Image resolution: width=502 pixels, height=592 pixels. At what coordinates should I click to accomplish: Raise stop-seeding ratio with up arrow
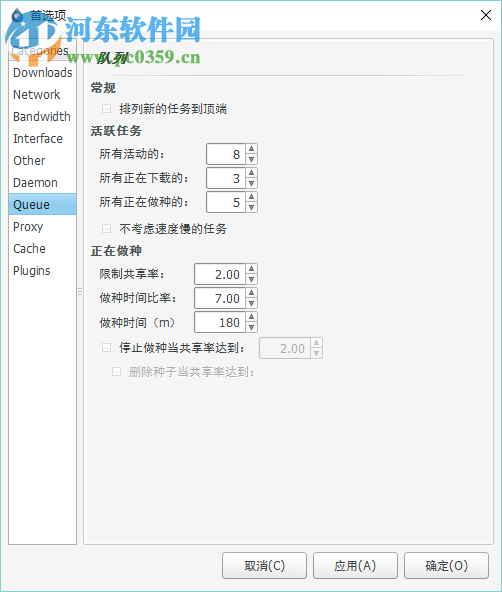tap(316, 342)
